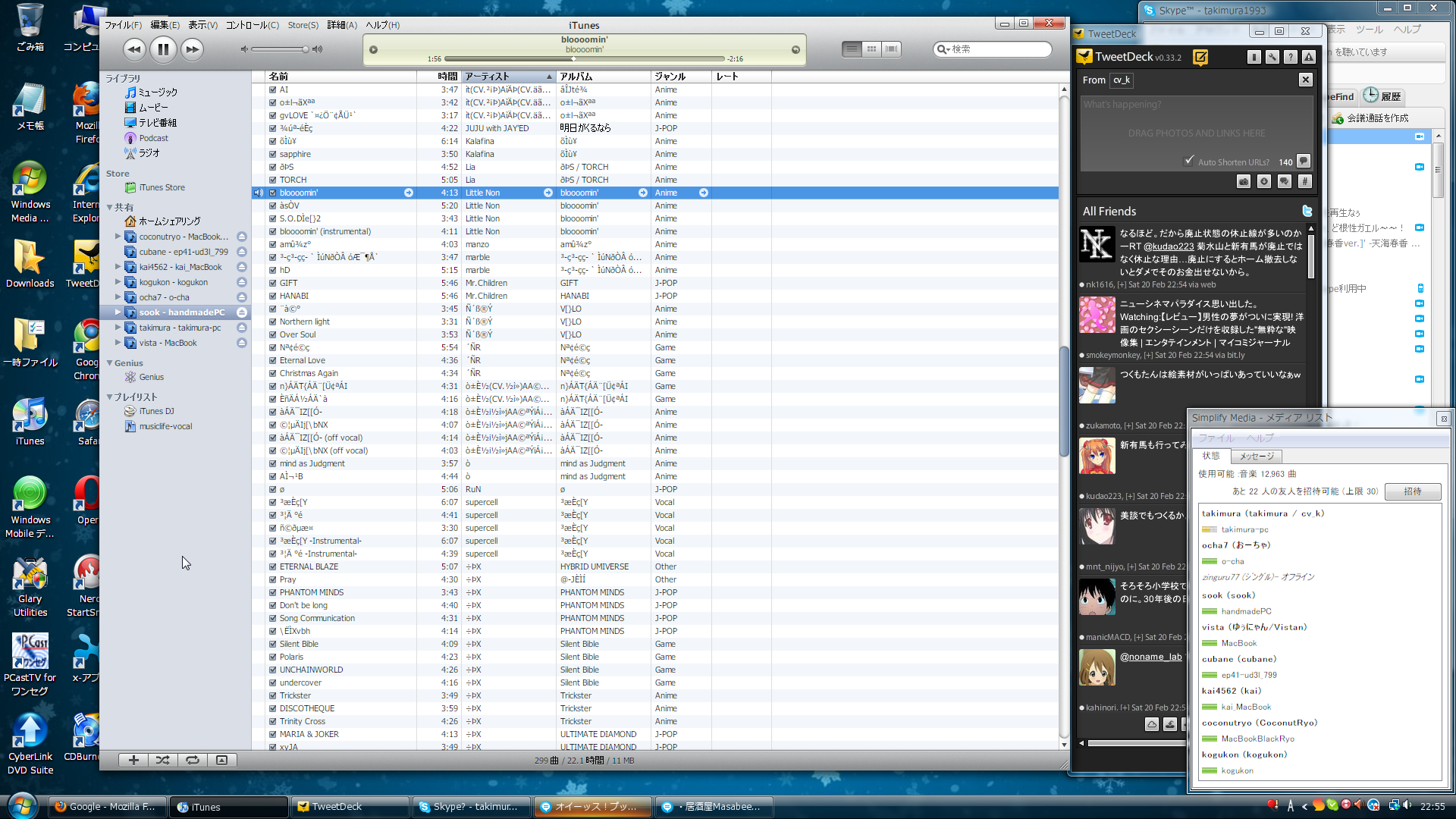Open the iTunes desktop shortcut

[30, 421]
